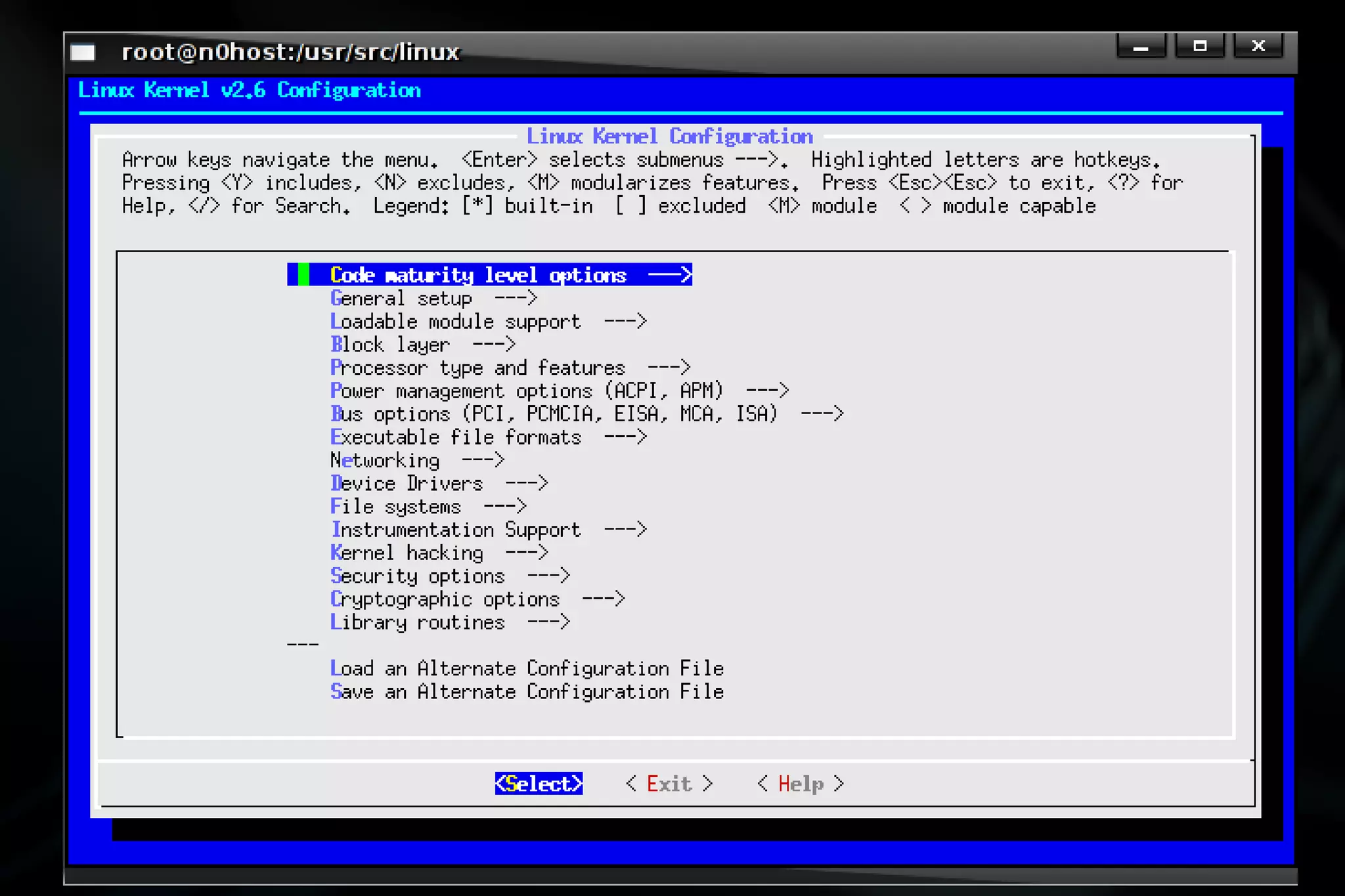
Task: Click Load an Alternate Configuration File
Action: click(526, 669)
